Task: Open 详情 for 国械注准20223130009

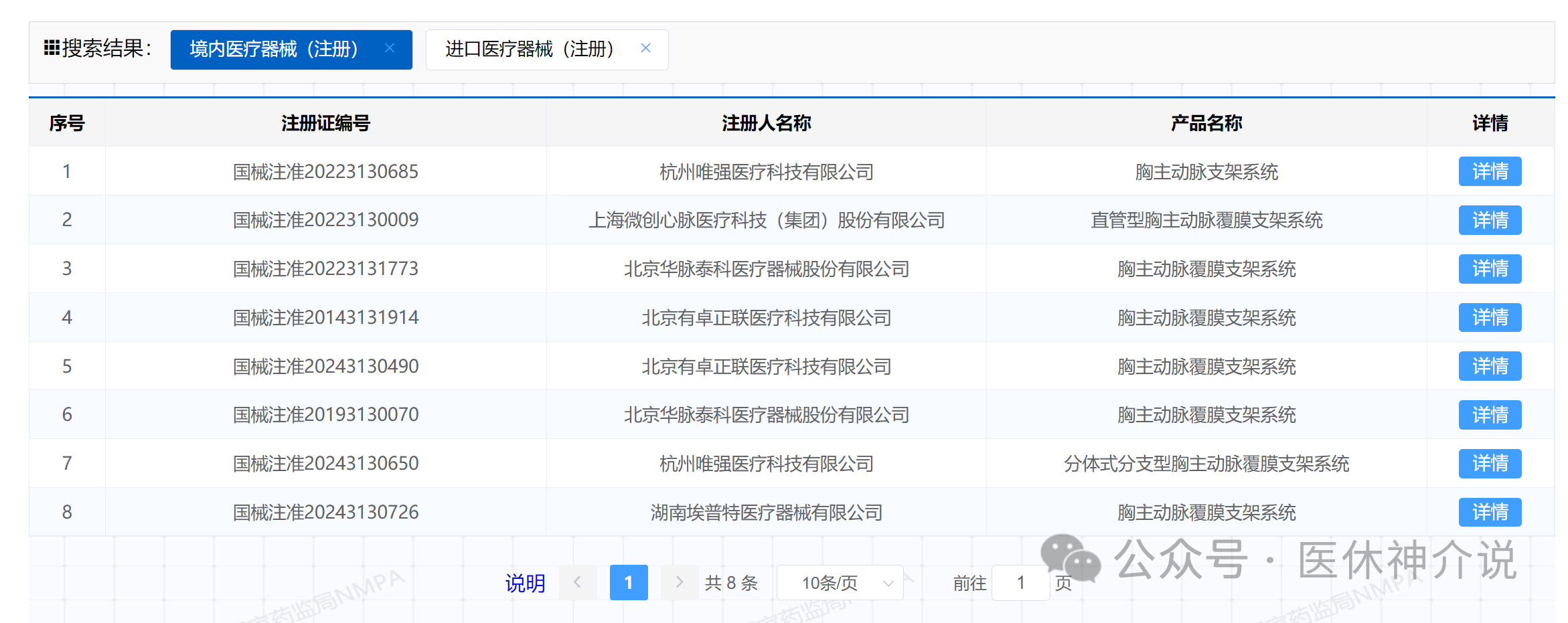Action: pos(1490,220)
